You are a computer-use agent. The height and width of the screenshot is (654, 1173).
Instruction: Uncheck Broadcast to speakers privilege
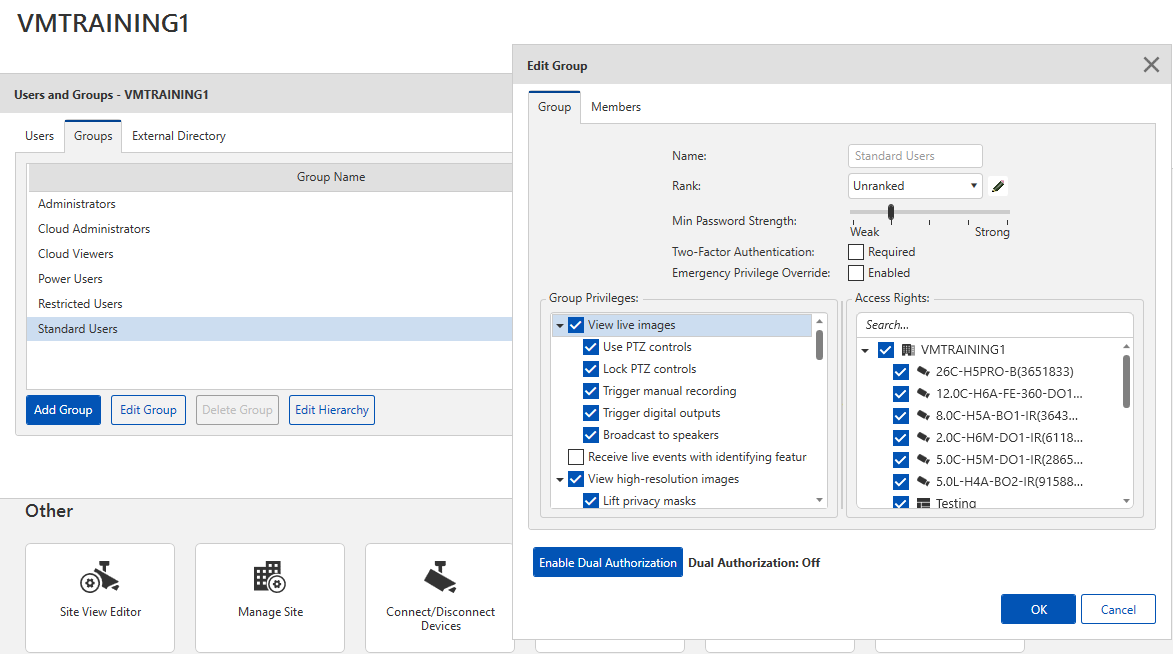[591, 435]
